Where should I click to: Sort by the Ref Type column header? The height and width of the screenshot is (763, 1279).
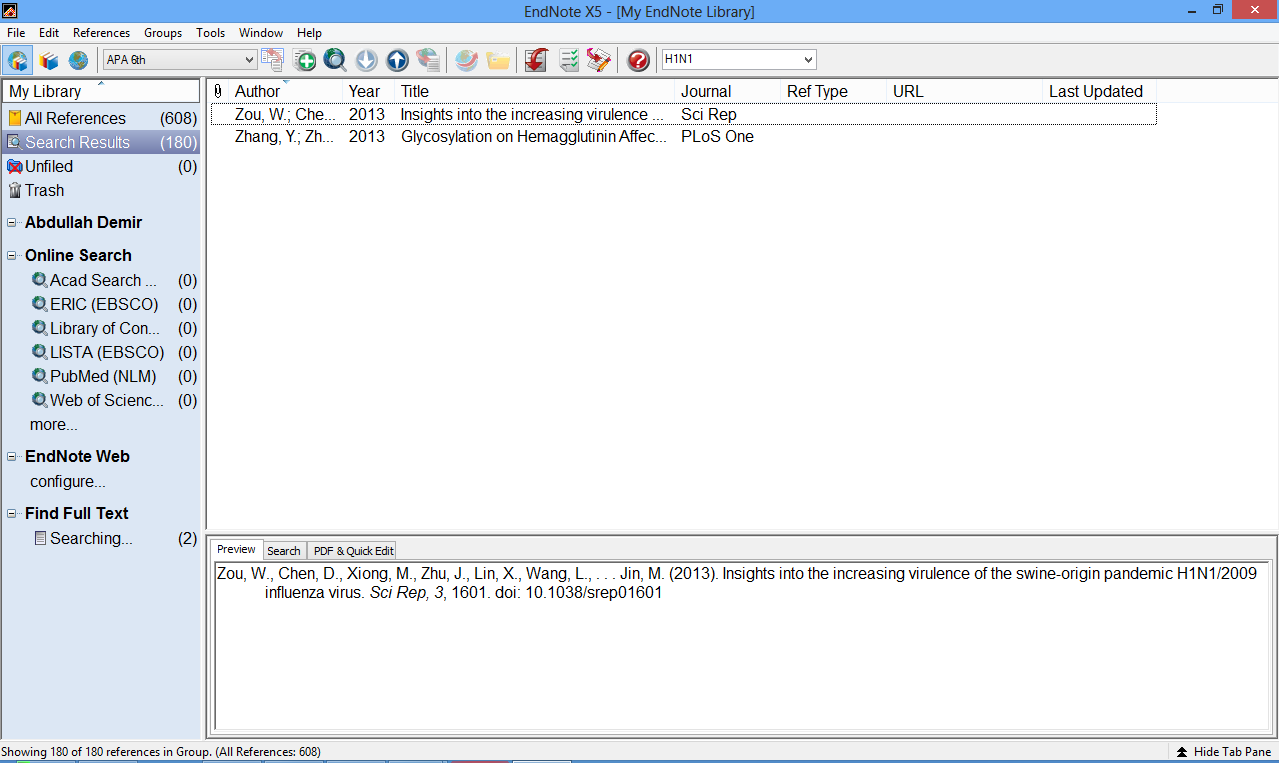click(x=834, y=91)
